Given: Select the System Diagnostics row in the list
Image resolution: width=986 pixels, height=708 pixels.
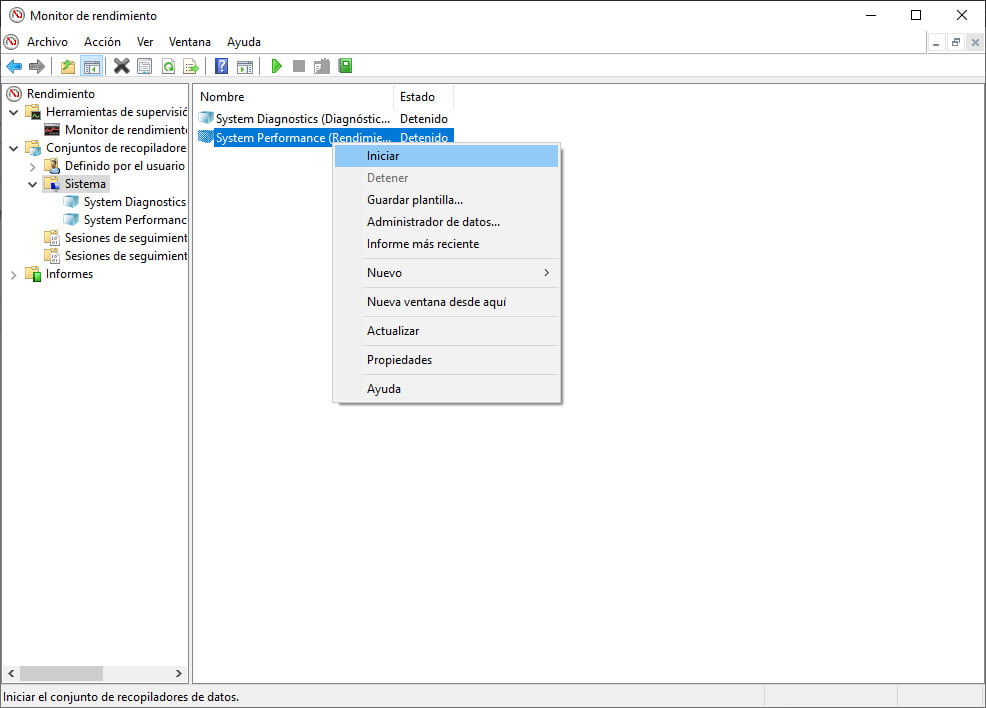Looking at the screenshot, I should tap(324, 119).
